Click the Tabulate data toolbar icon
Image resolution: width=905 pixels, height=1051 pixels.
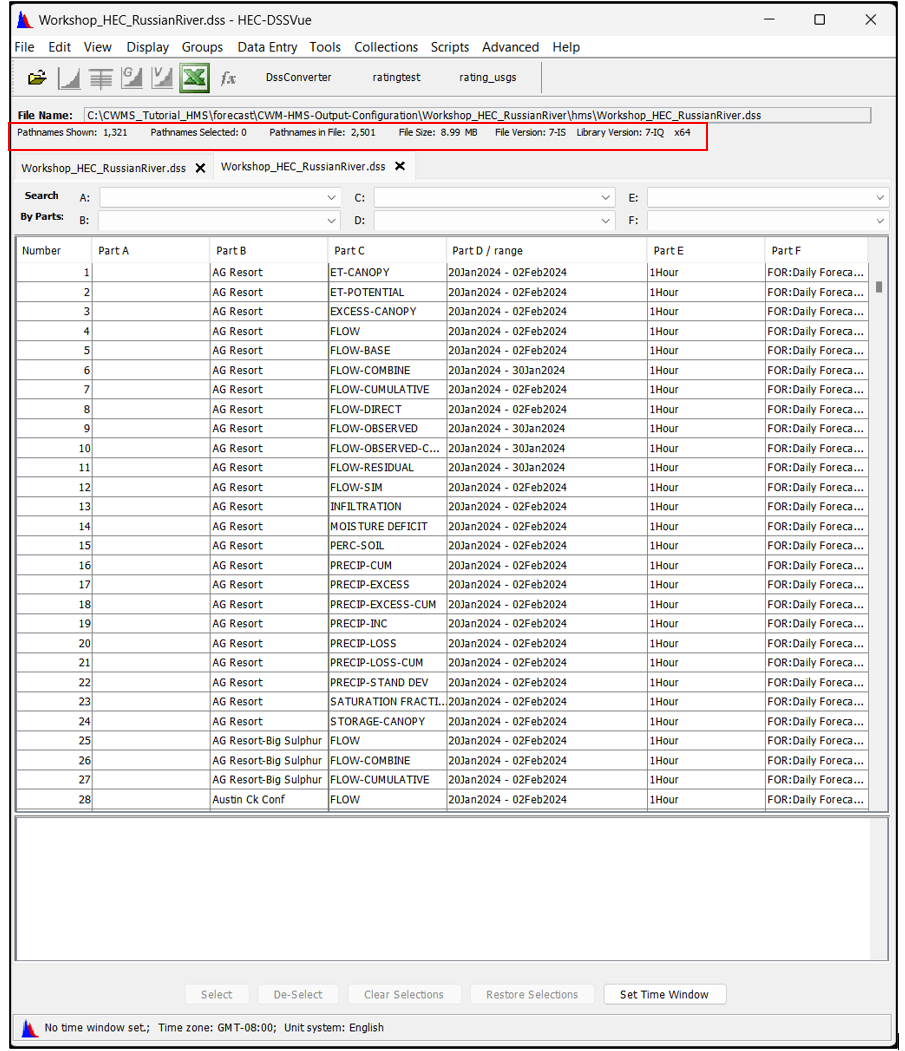(x=100, y=78)
